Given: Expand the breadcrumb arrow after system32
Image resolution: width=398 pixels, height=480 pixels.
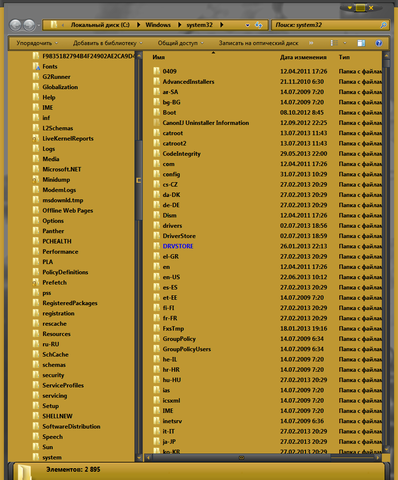Looking at the screenshot, I should click(x=221, y=25).
